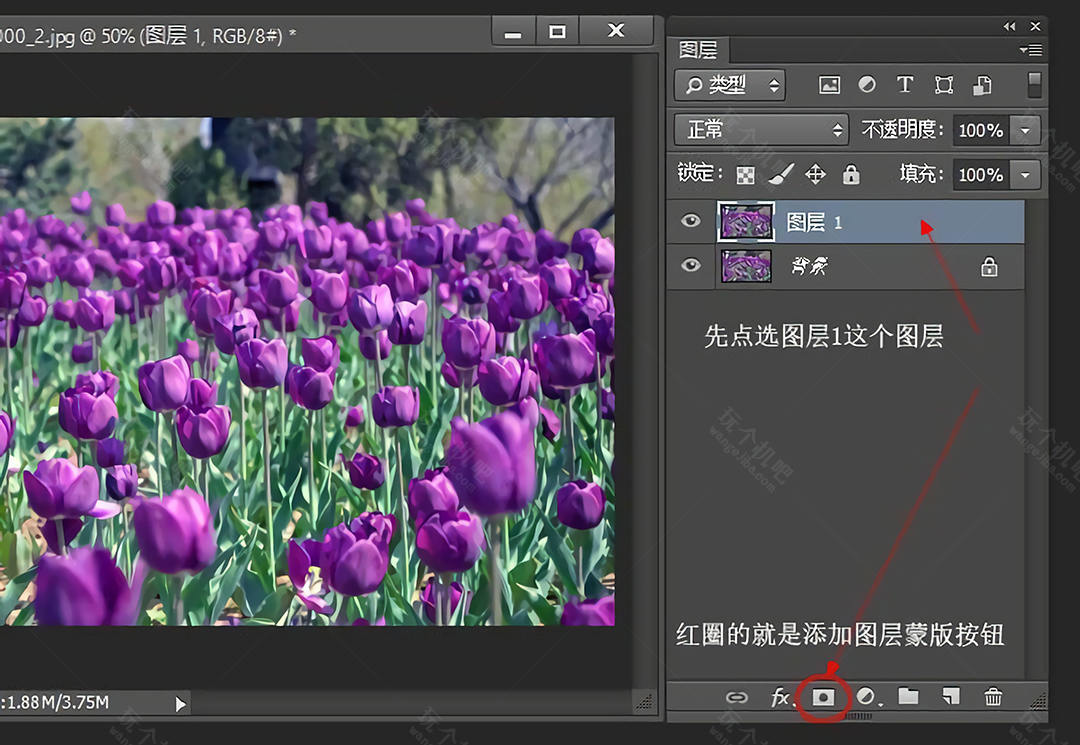Enable lock transparent pixels
Viewport: 1080px width, 745px height.
click(x=745, y=175)
